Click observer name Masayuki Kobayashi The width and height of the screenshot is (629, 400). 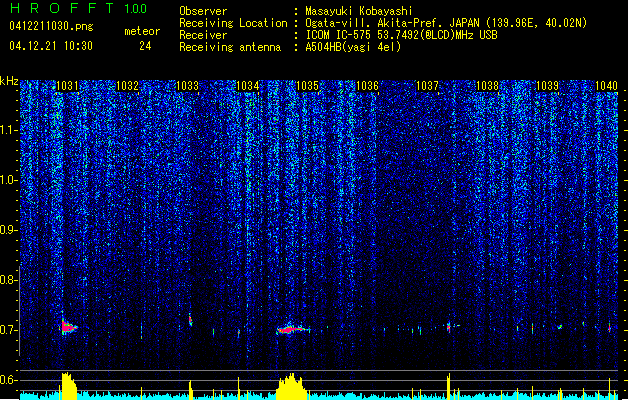coord(359,11)
